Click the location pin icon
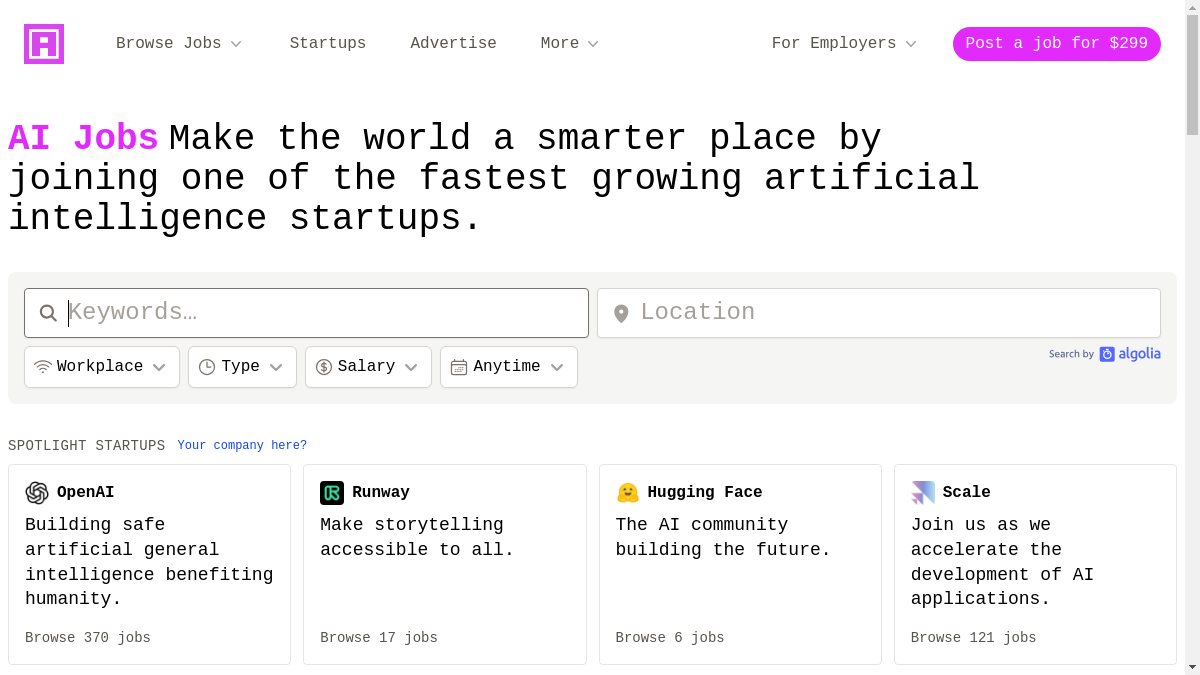Screen dimensions: 1200x675 pos(621,314)
